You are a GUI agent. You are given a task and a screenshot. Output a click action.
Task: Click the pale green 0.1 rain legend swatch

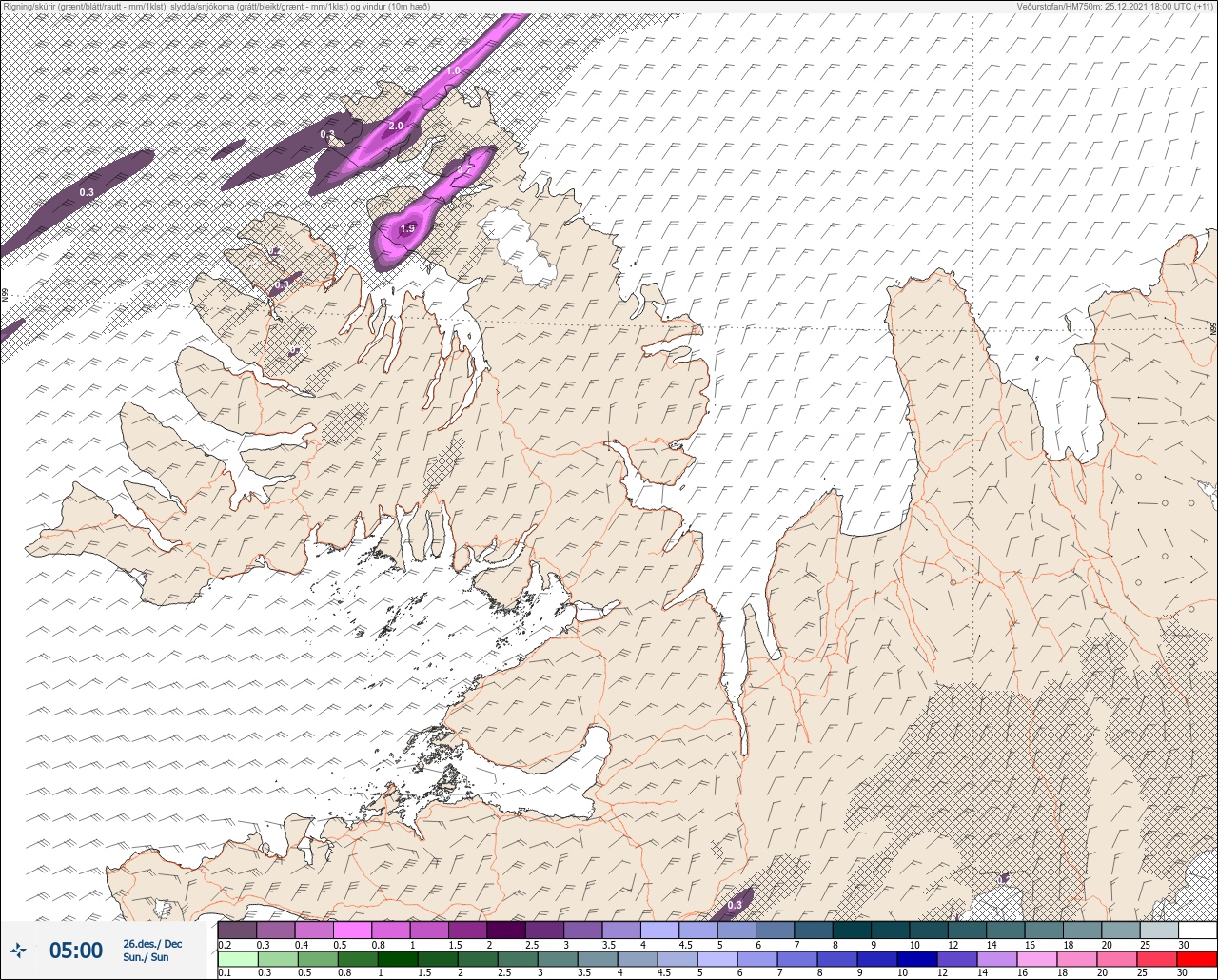237,958
